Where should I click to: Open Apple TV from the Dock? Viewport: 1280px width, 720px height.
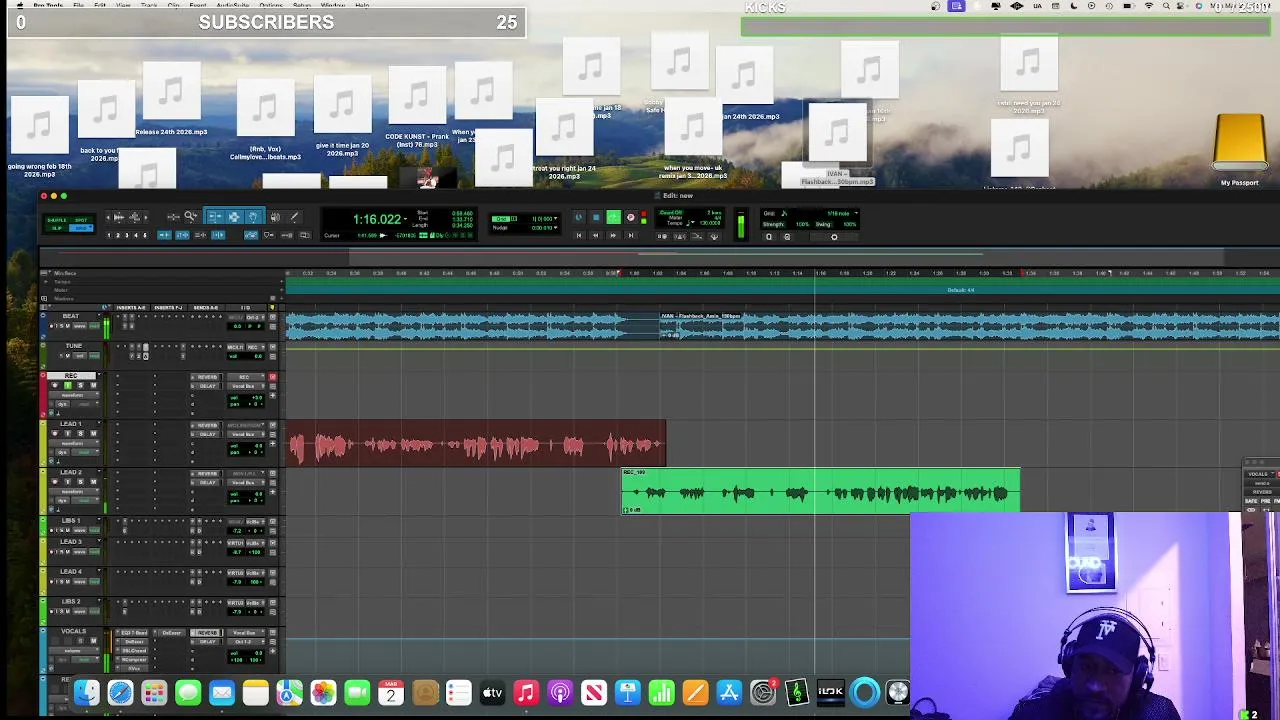click(492, 692)
